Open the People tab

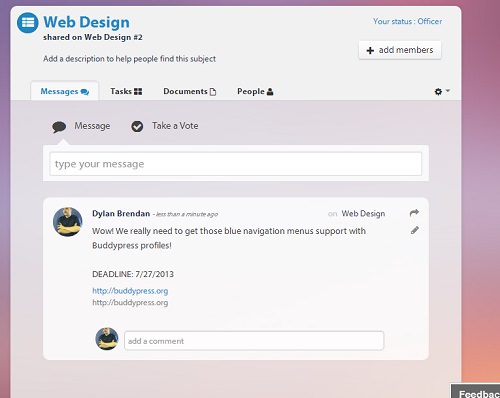point(255,91)
